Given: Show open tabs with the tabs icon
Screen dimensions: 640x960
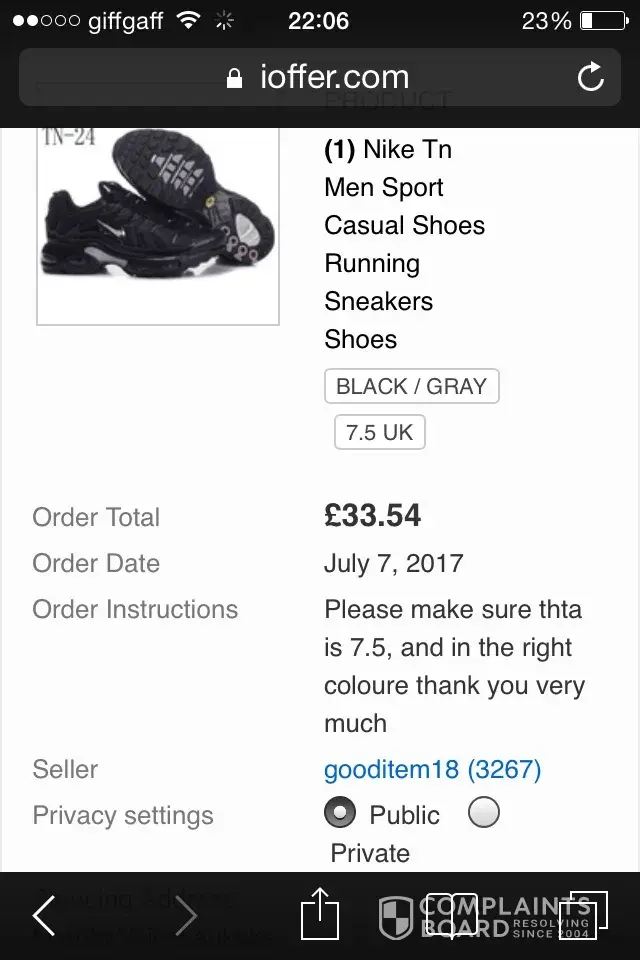Looking at the screenshot, I should pyautogui.click(x=582, y=915).
